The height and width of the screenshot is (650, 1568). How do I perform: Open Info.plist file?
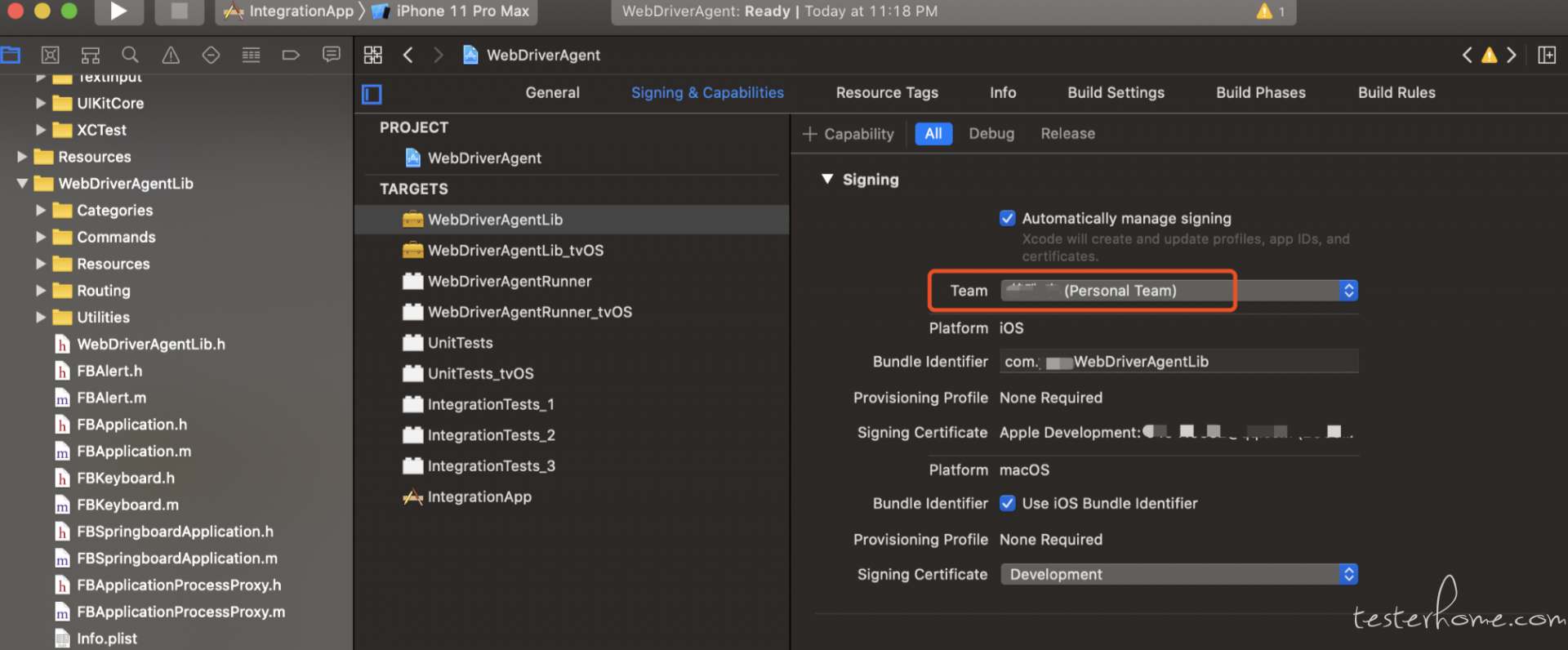(96, 639)
